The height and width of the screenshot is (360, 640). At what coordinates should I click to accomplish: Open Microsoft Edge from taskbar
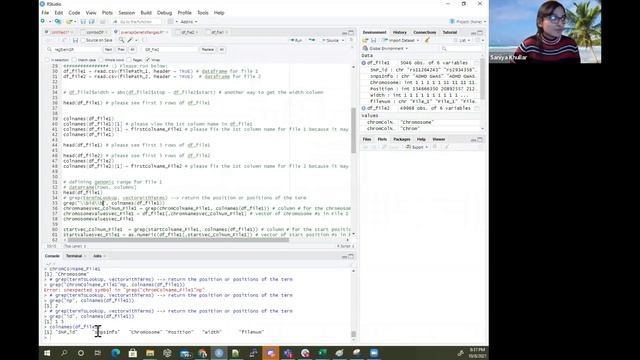[116, 353]
